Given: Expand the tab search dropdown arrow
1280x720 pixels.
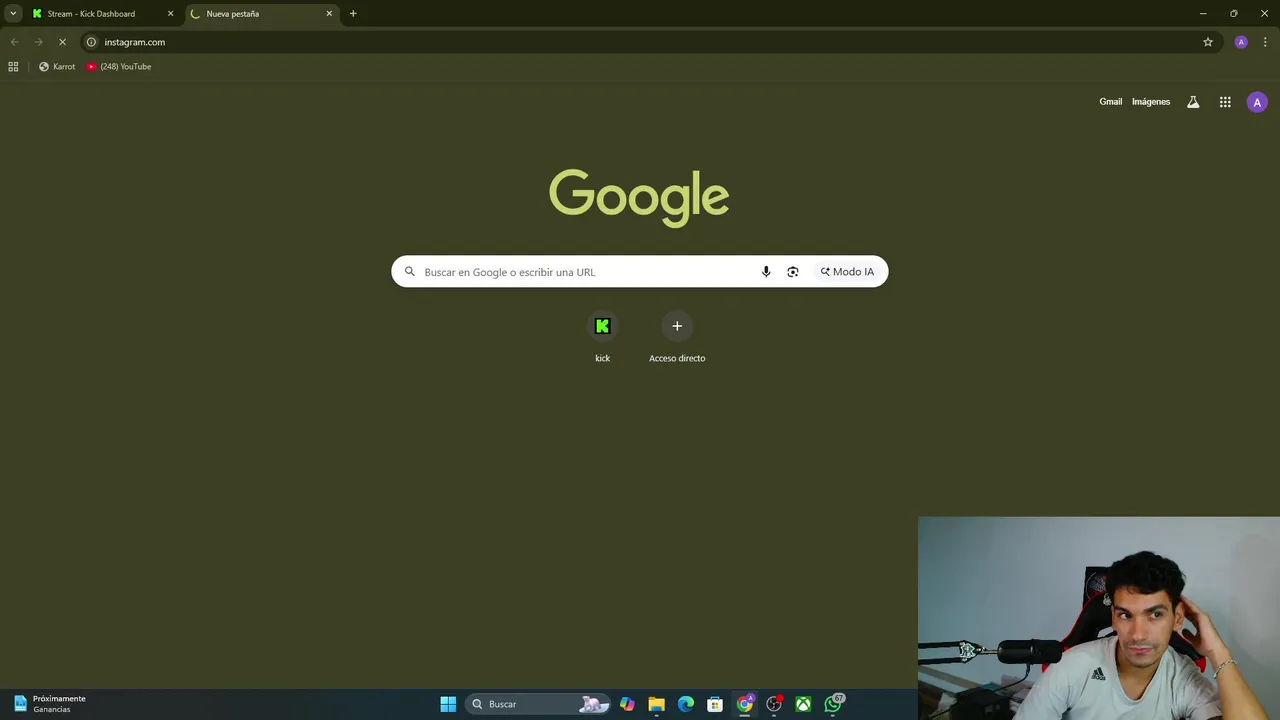Looking at the screenshot, I should (x=13, y=14).
